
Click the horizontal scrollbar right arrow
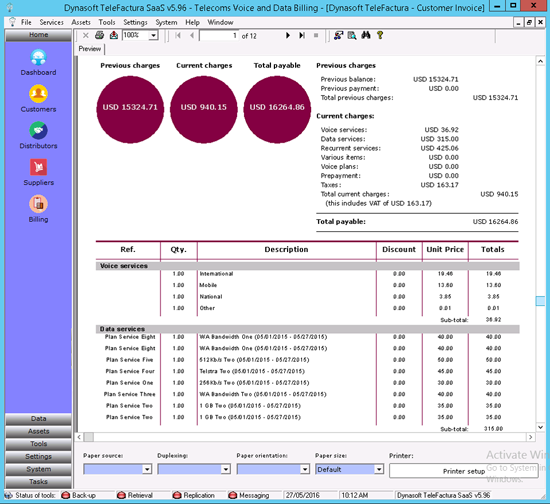(x=531, y=437)
